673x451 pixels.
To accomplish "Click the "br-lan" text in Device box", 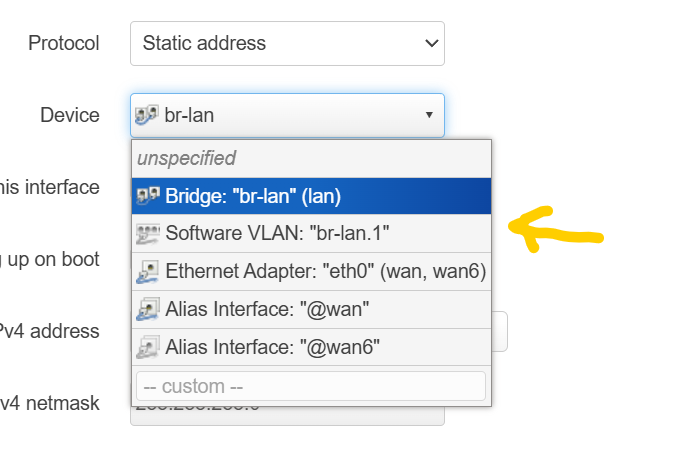I will click(189, 115).
